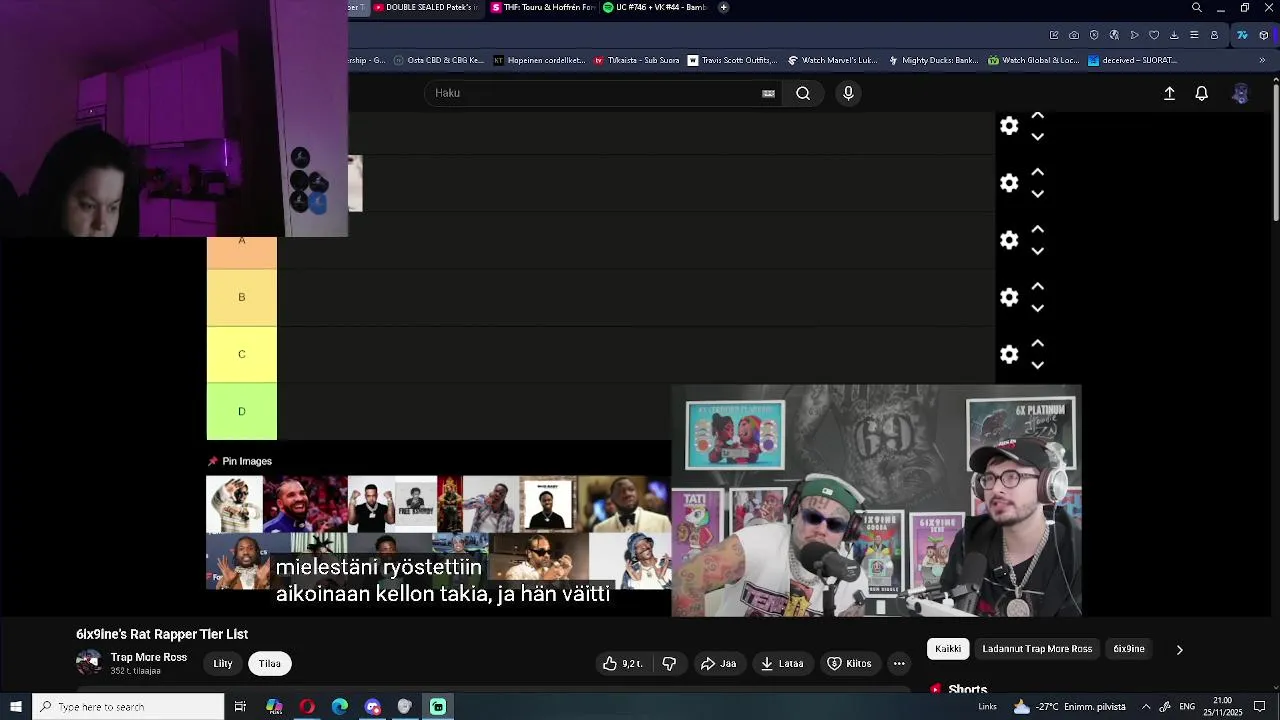Select the Kaikki filter chip
Viewport: 1280px width, 720px height.
[x=948, y=649]
